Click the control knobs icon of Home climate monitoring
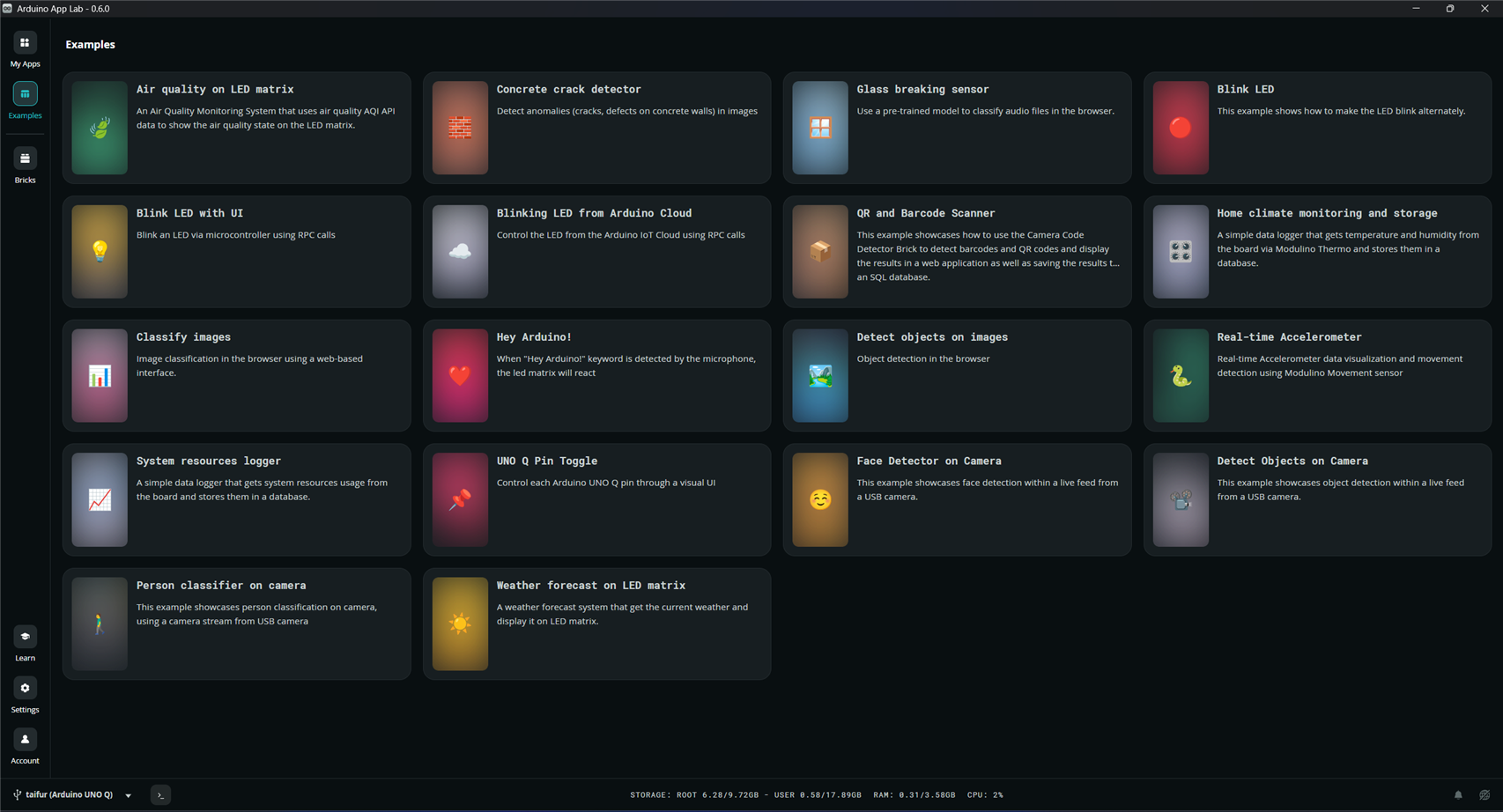 [x=1181, y=252]
